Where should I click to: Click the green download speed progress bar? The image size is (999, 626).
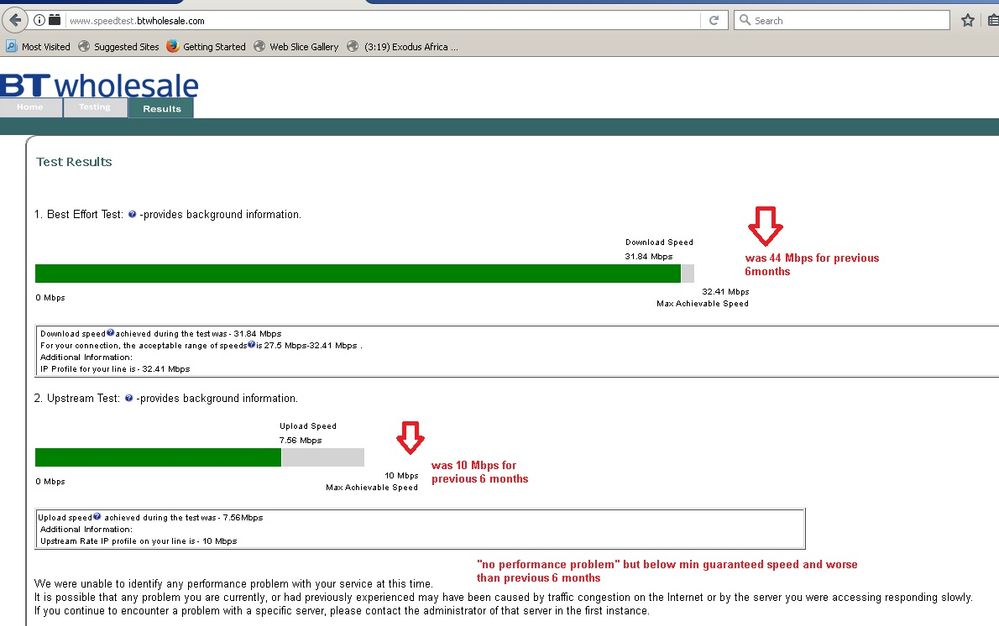(x=357, y=273)
